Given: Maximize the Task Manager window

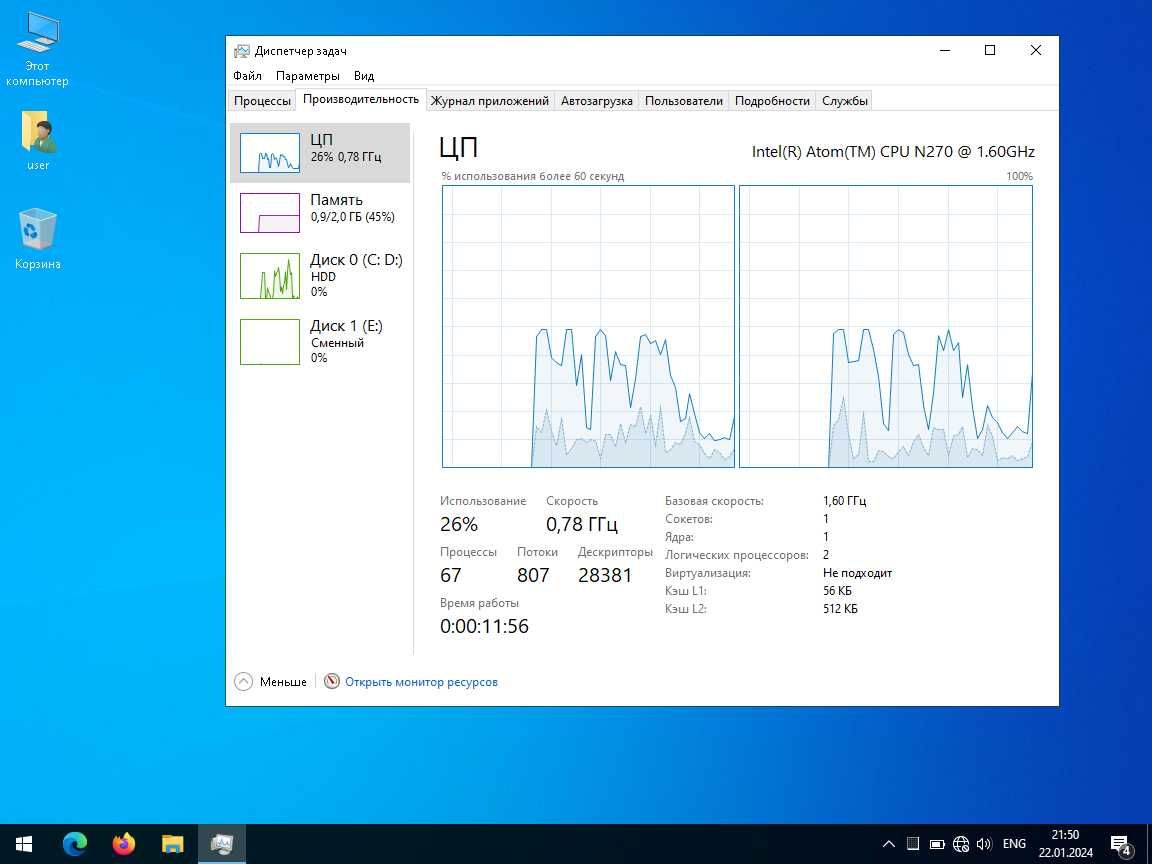Looking at the screenshot, I should 990,50.
